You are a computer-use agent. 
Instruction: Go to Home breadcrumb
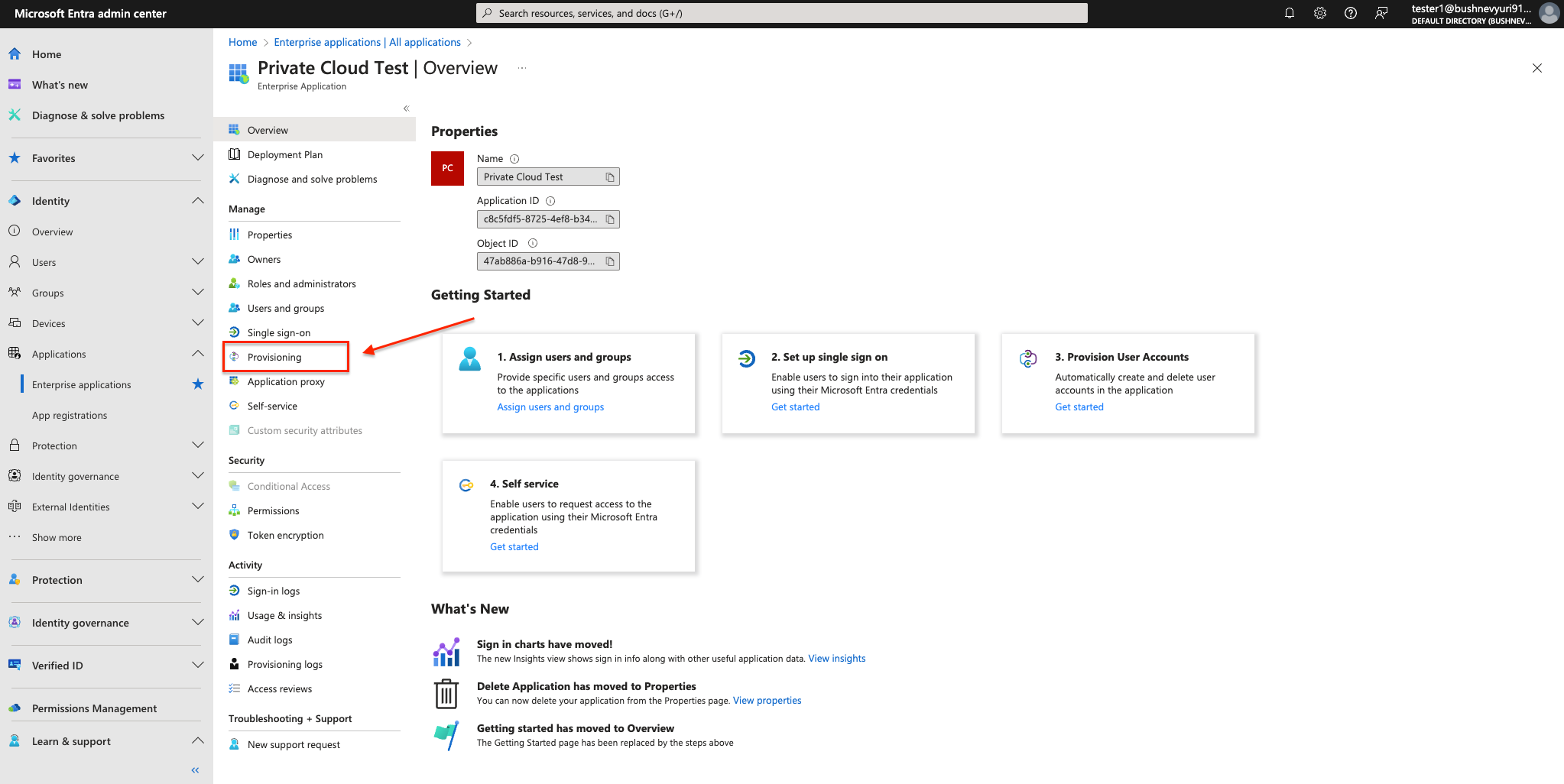(242, 42)
